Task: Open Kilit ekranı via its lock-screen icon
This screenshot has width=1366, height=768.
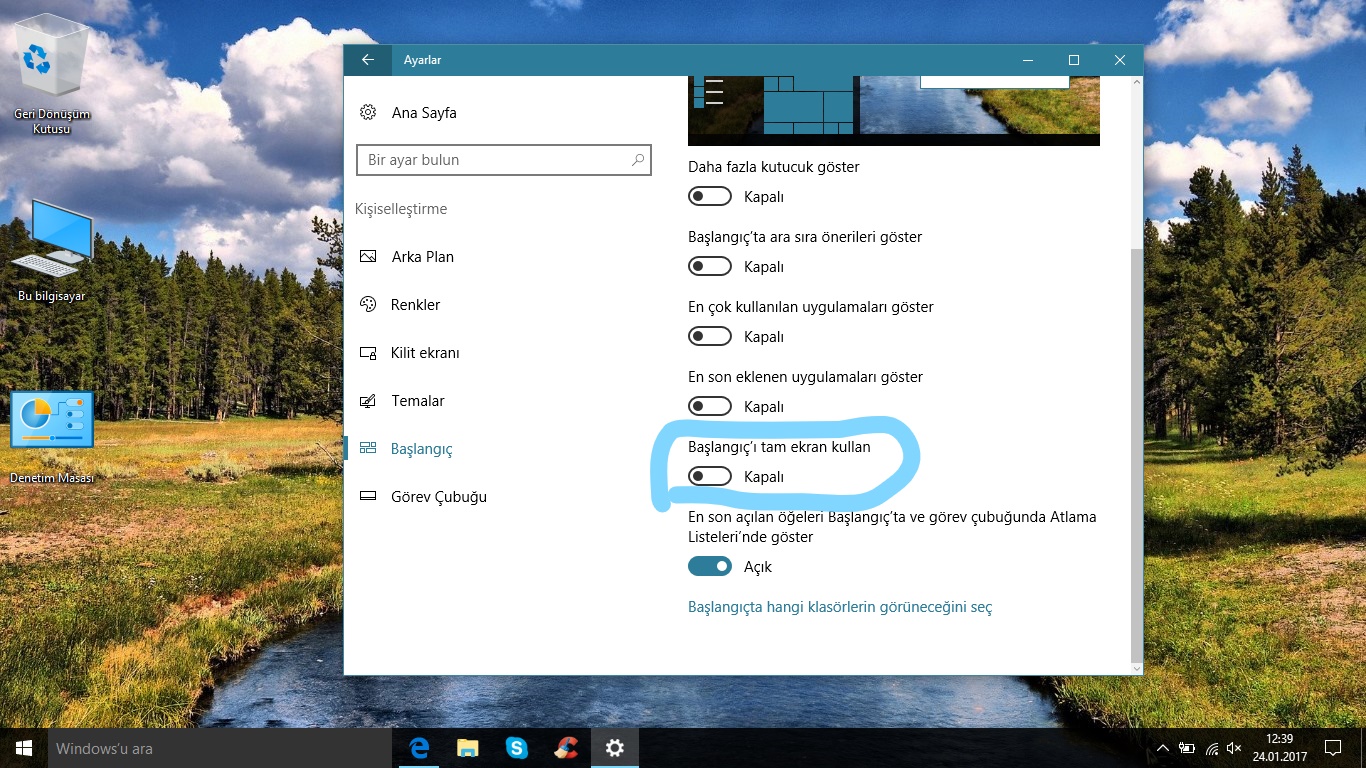Action: (x=368, y=353)
